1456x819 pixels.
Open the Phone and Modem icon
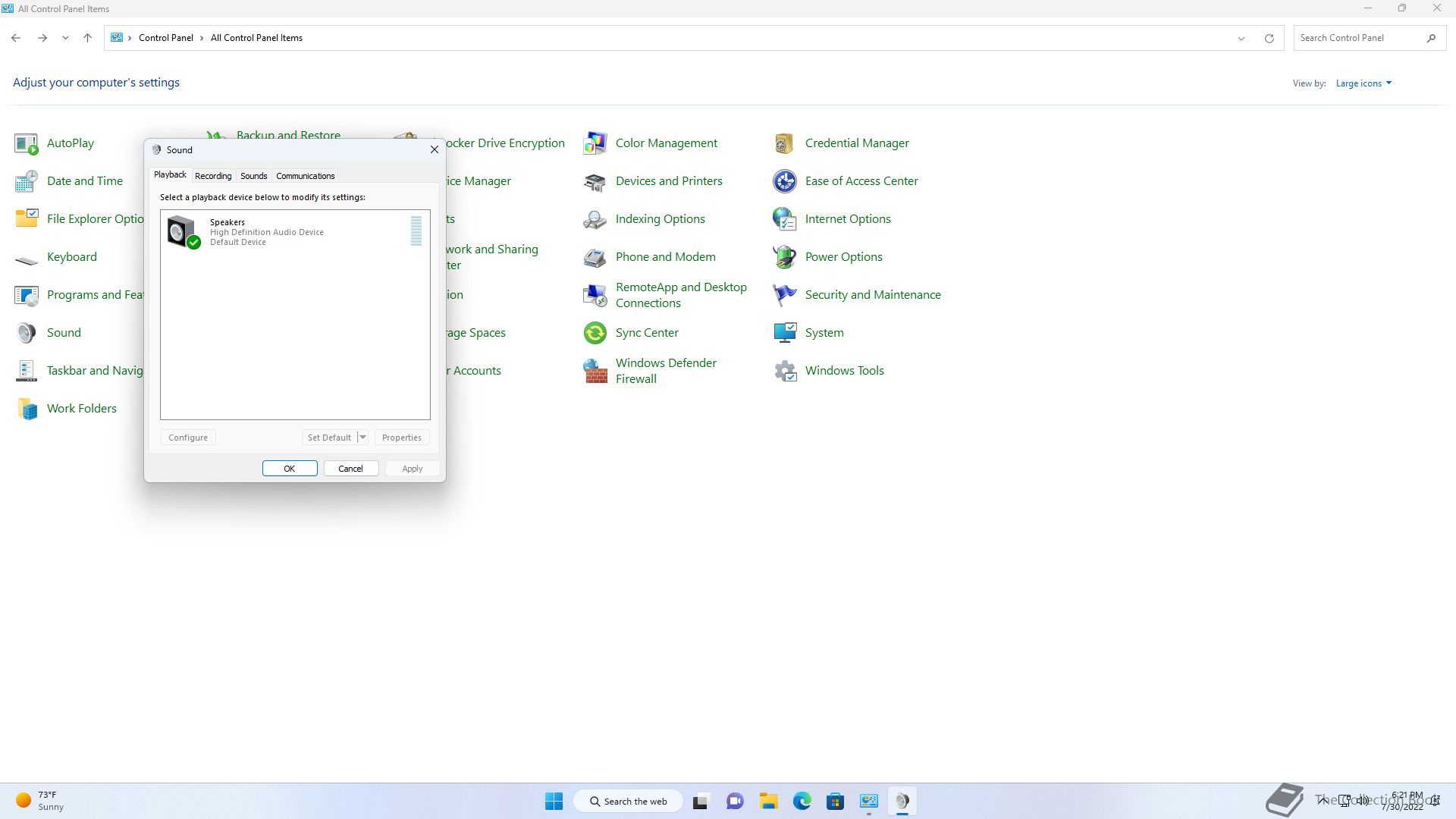click(595, 257)
